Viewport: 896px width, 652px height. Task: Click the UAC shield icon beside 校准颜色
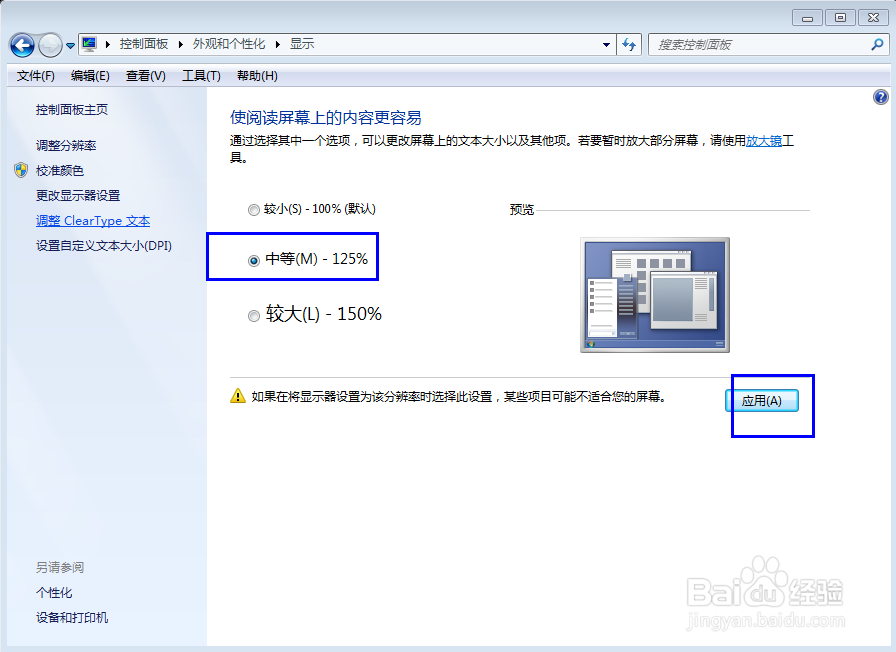coord(21,170)
